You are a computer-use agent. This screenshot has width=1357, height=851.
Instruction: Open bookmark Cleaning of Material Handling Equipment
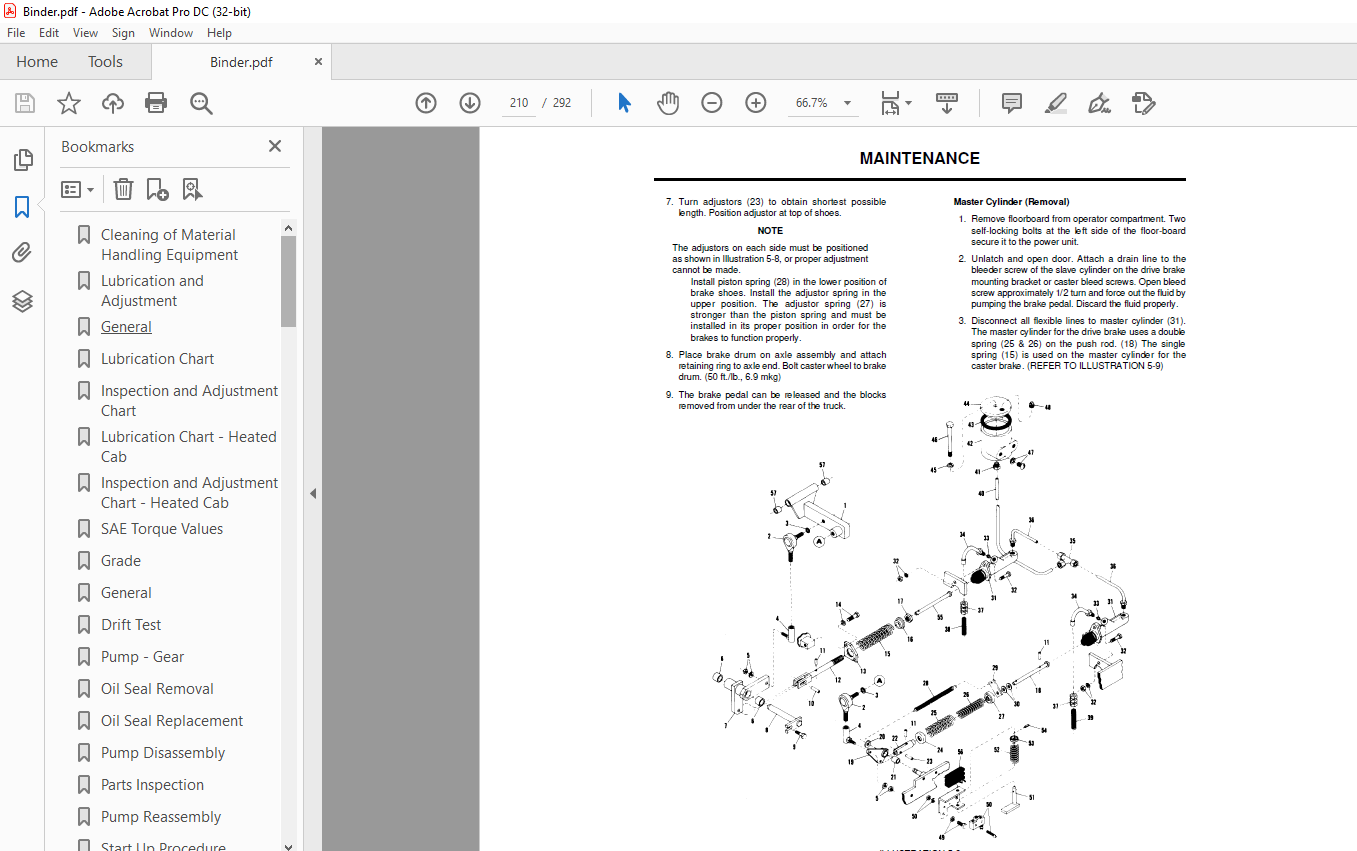(x=169, y=245)
